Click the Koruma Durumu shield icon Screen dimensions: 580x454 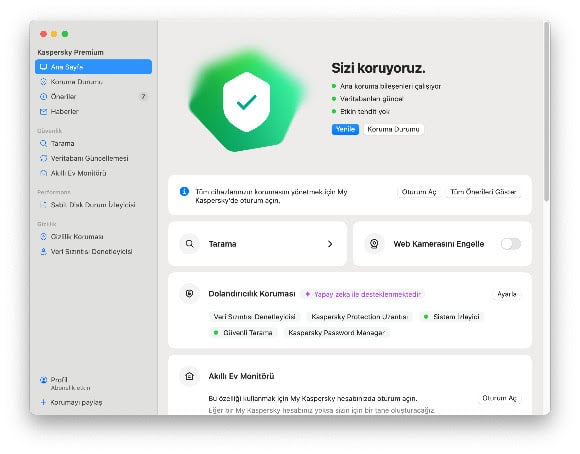pyautogui.click(x=43, y=81)
